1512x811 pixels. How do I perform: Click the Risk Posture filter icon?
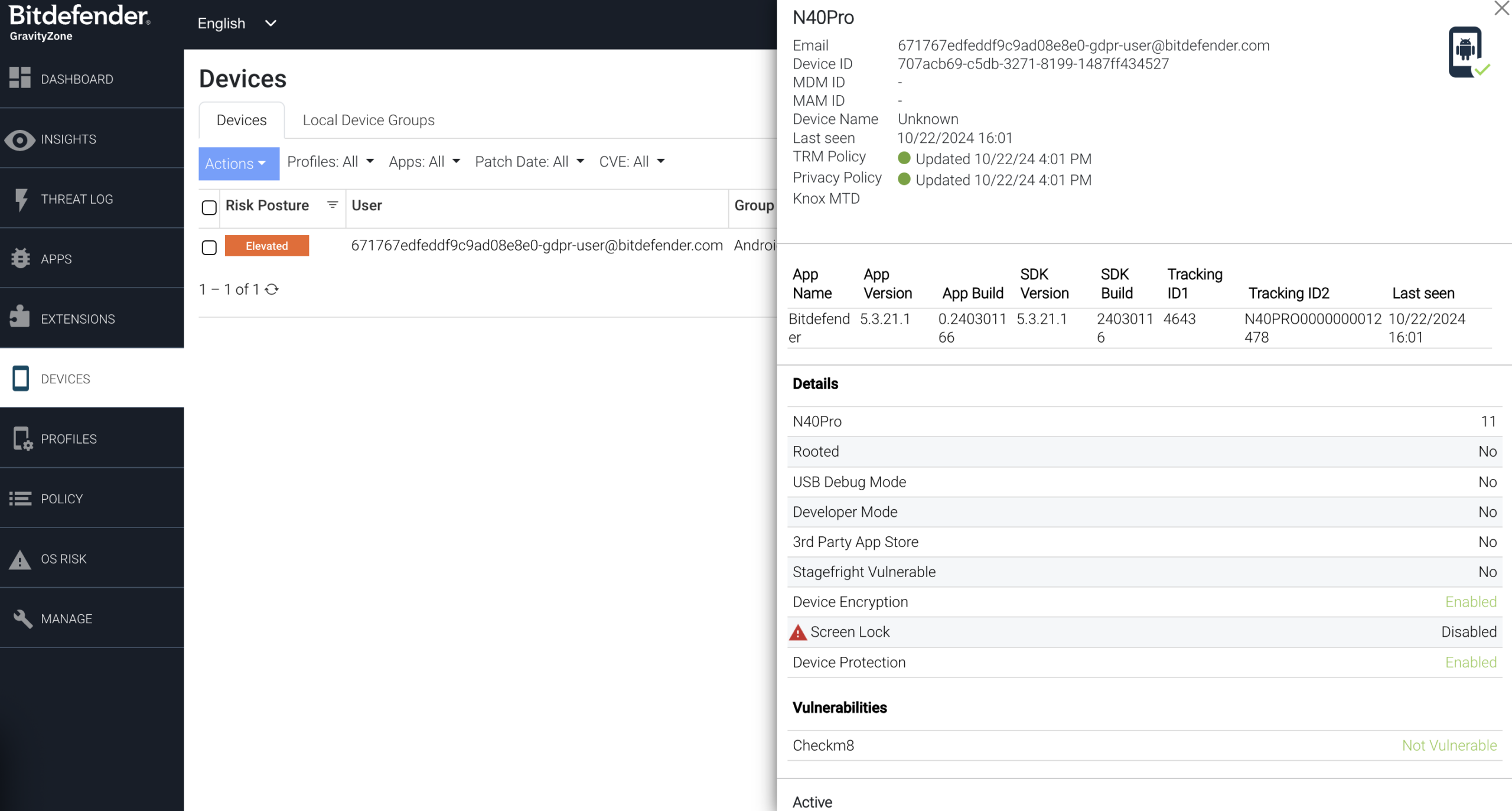point(333,205)
